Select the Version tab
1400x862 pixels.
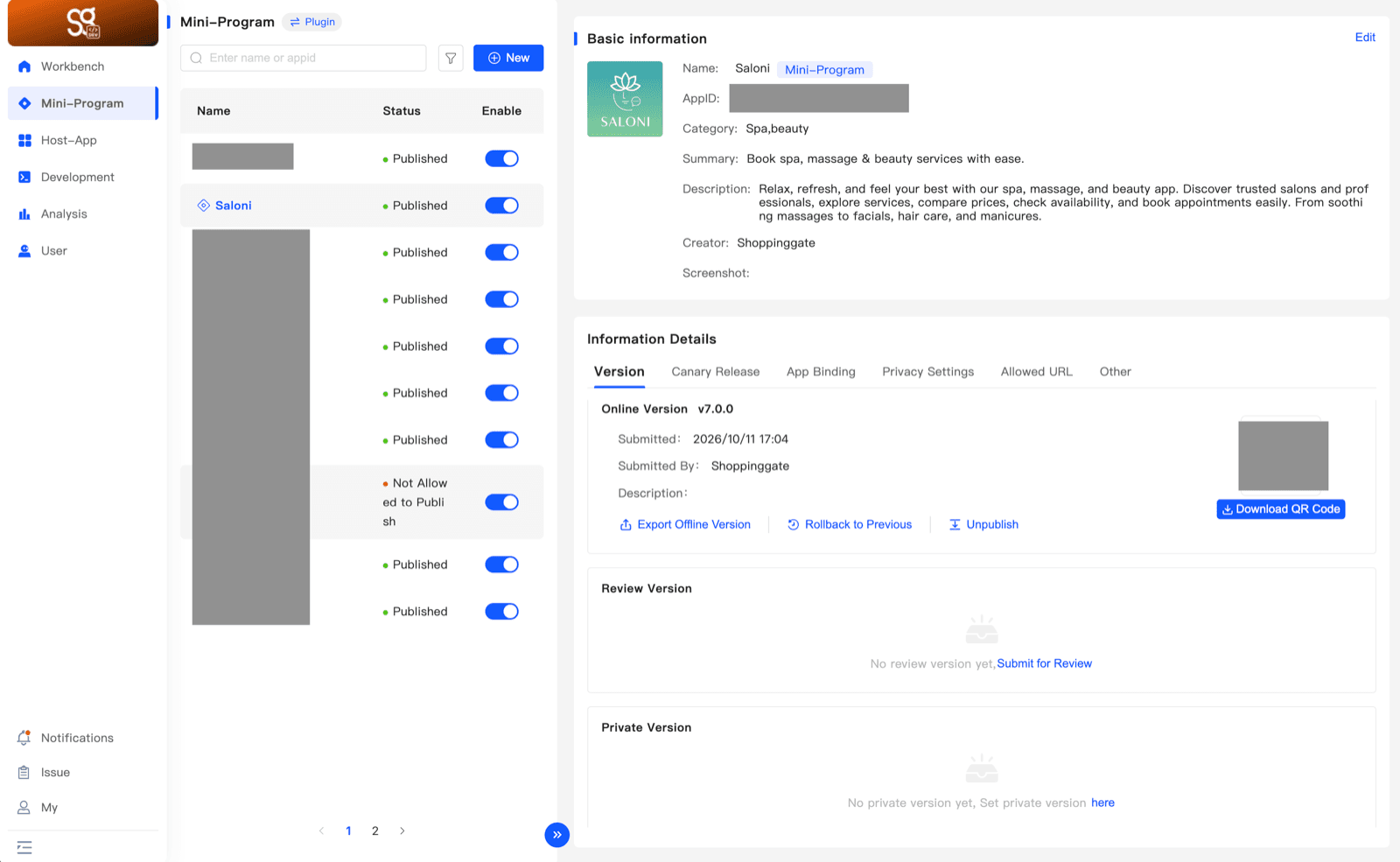click(x=619, y=372)
